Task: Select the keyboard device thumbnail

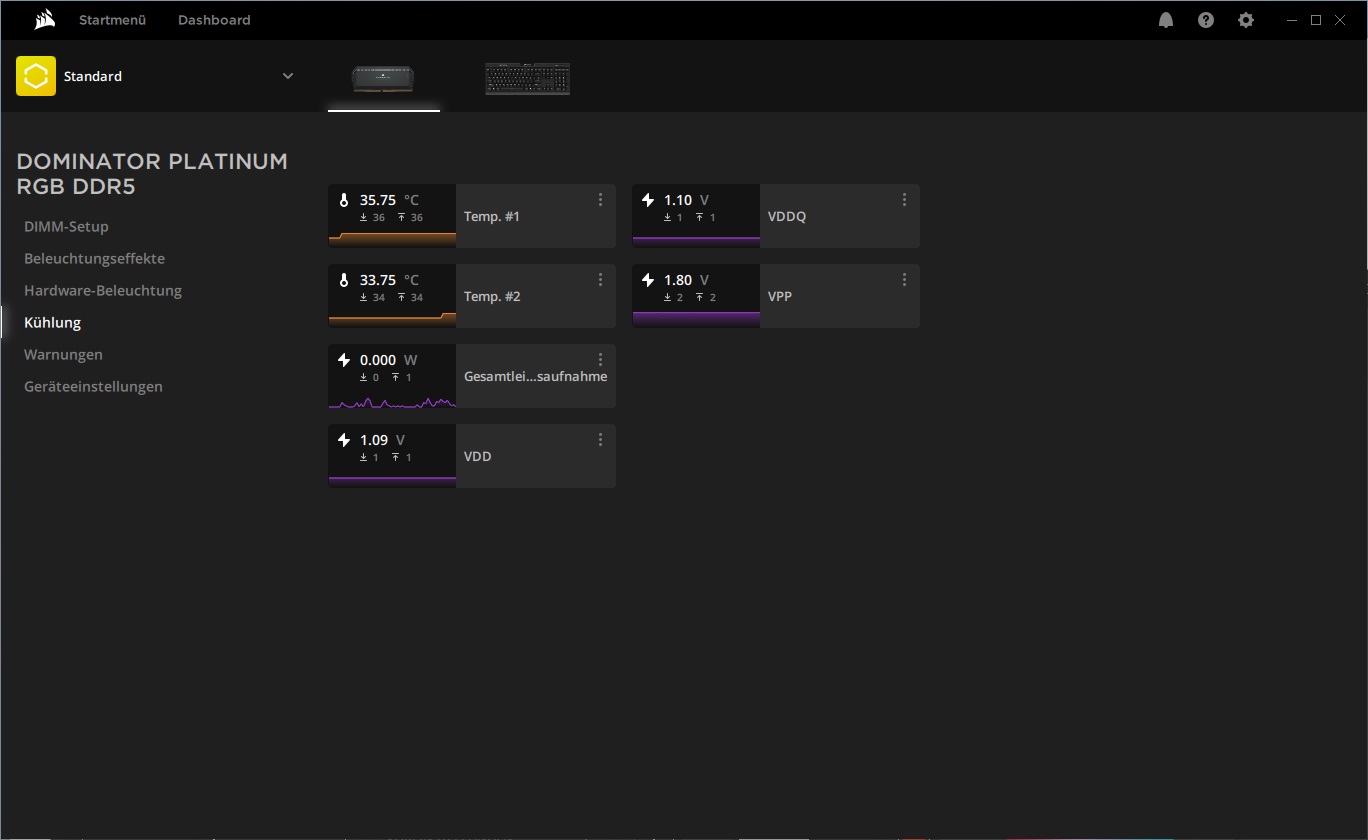Action: (527, 79)
